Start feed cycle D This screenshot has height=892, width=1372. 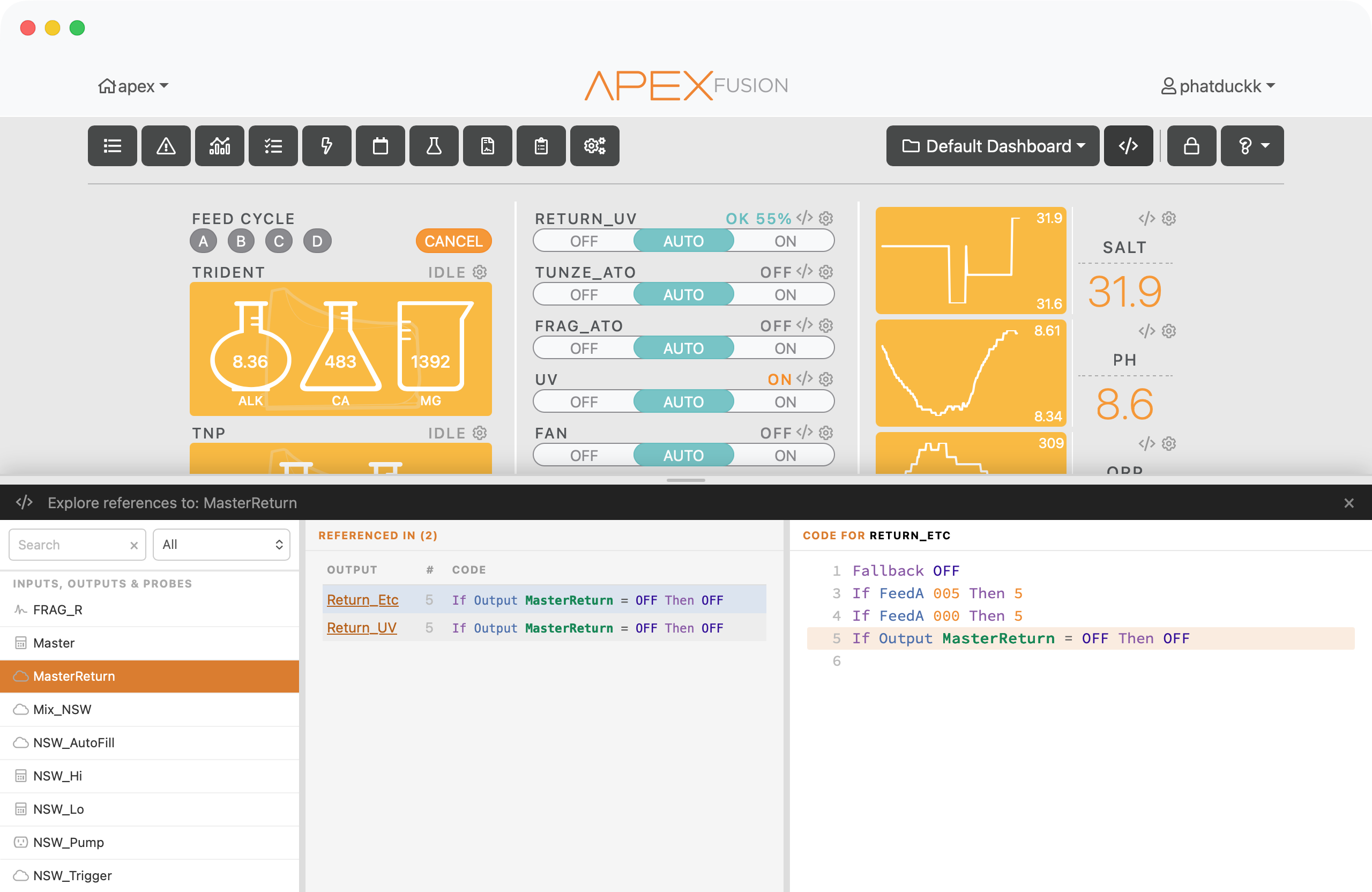317,241
